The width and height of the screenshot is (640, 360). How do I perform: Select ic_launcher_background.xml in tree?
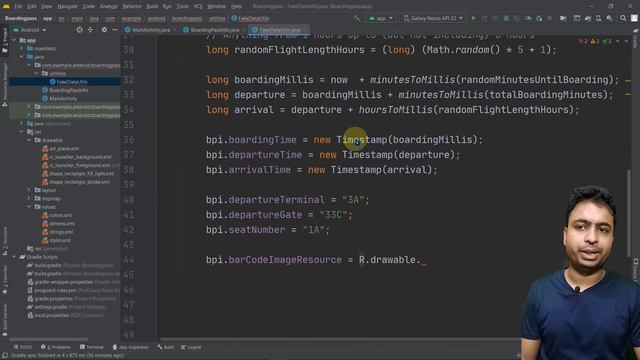[80, 157]
